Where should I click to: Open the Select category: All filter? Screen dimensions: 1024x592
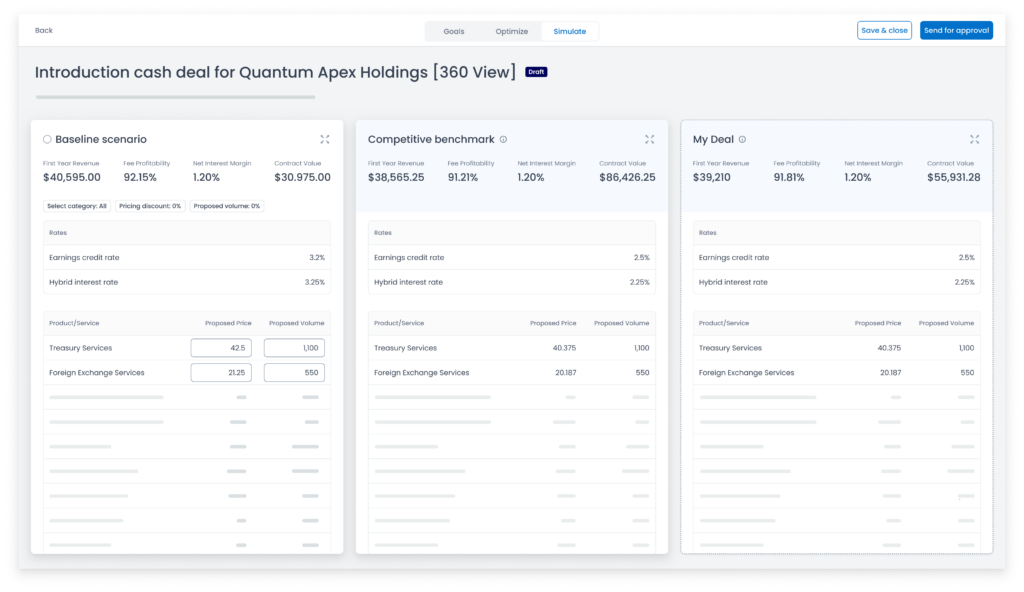coord(77,206)
